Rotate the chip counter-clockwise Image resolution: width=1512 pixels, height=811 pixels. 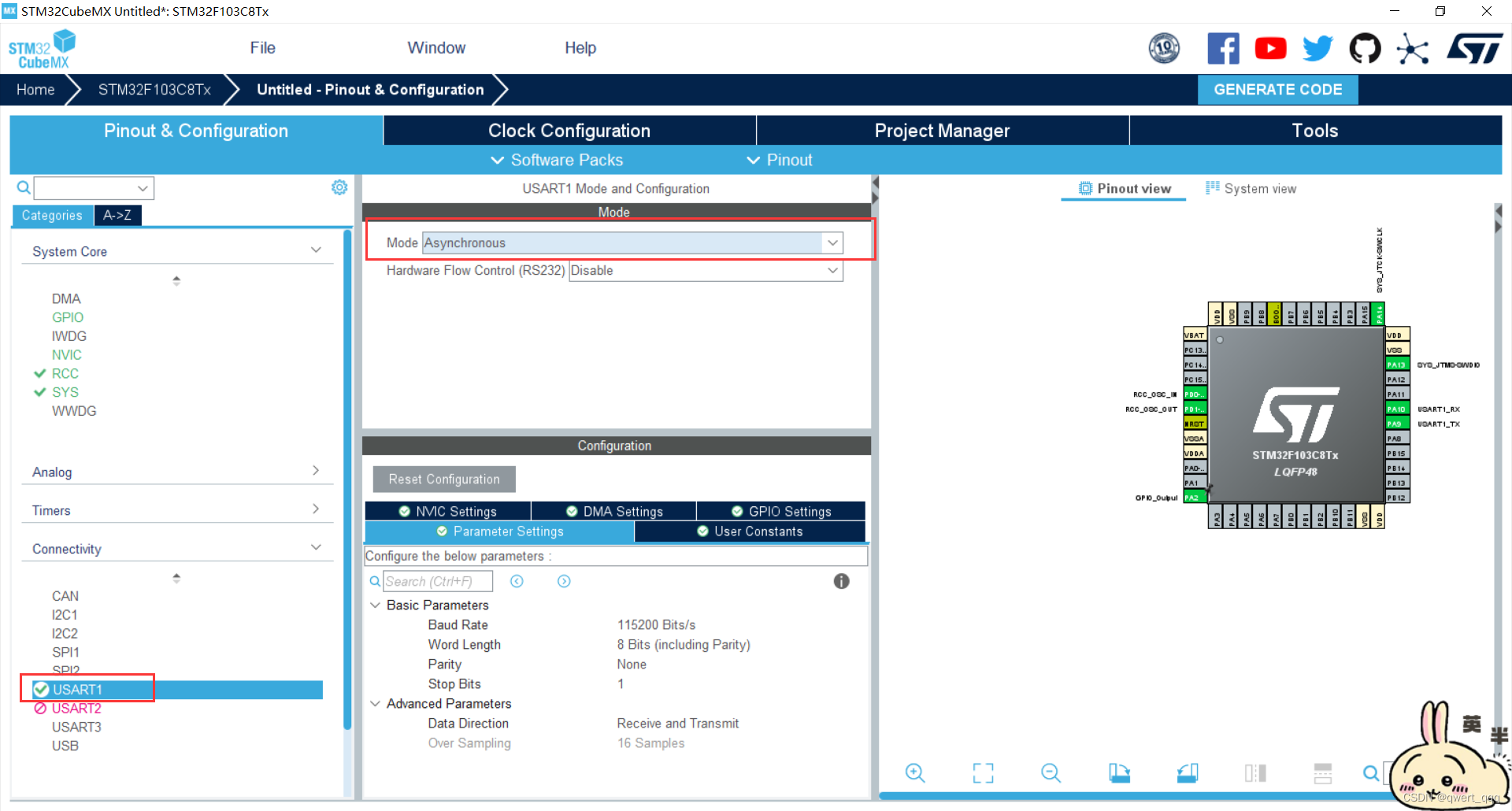1188,773
